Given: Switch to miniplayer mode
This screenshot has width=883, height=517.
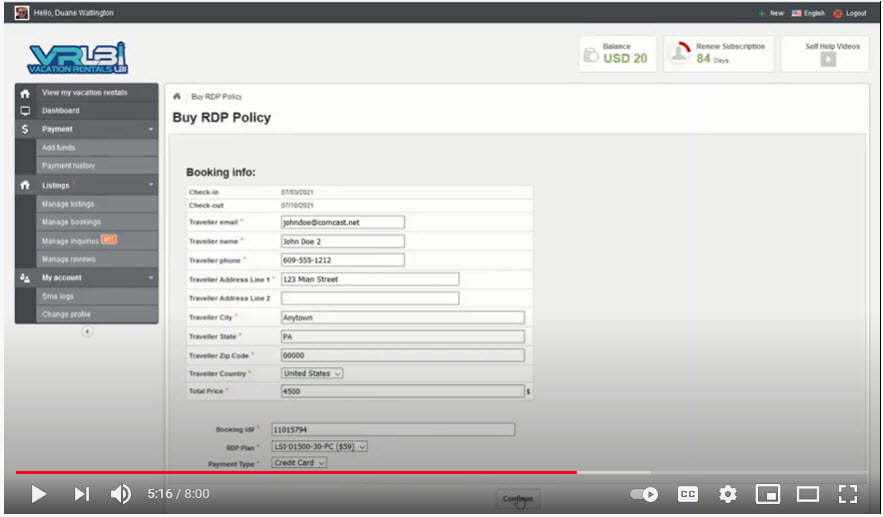Looking at the screenshot, I should [768, 494].
